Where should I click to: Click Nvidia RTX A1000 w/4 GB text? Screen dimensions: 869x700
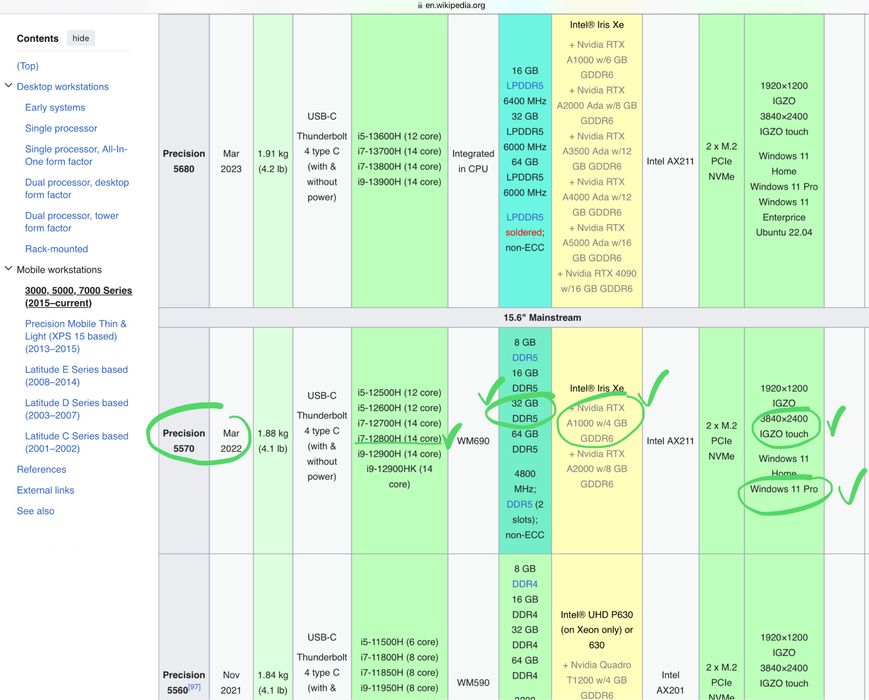coord(597,423)
